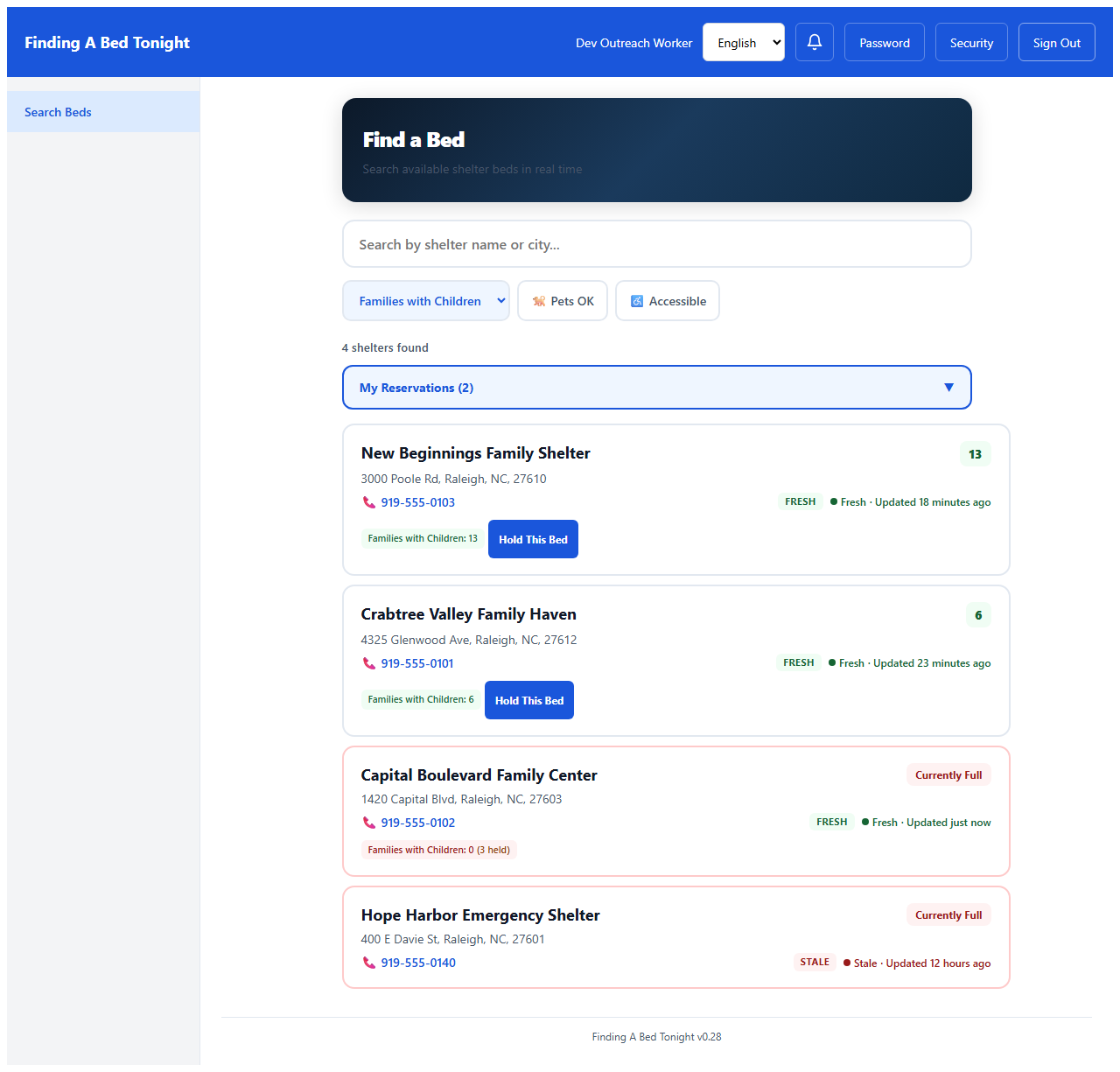
Task: Click the Finding A Bed Tonight header
Action: (107, 41)
